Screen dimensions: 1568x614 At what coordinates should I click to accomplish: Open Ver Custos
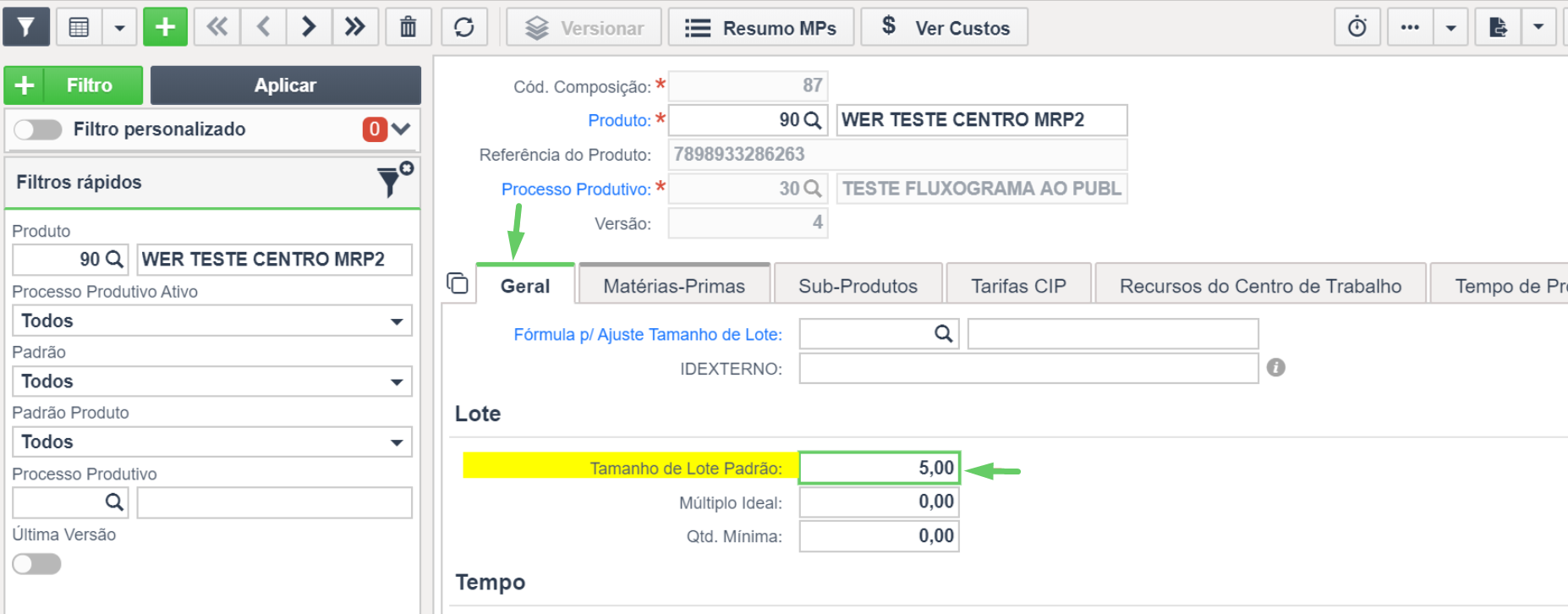(x=945, y=27)
